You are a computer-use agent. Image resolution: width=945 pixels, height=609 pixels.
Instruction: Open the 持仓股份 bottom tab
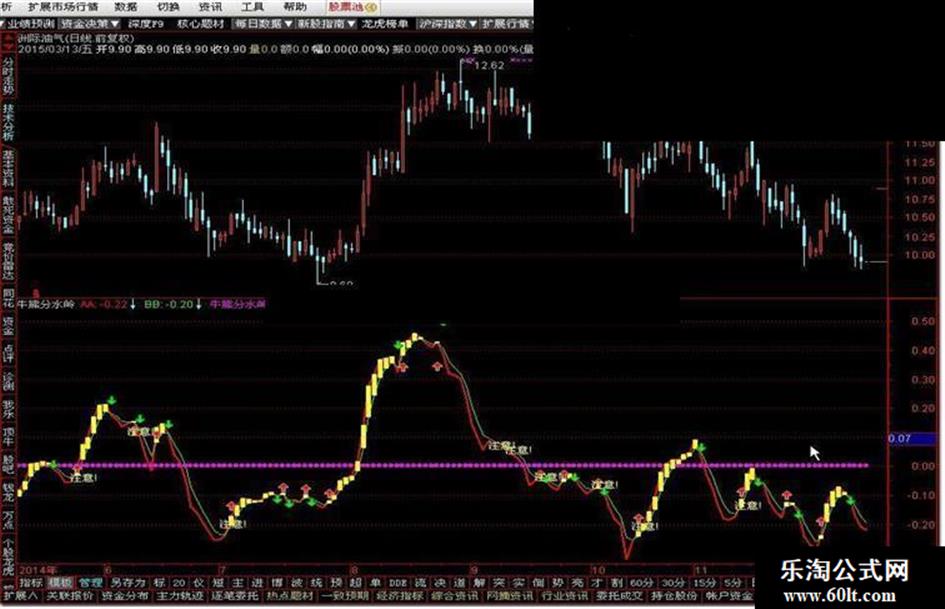point(674,596)
